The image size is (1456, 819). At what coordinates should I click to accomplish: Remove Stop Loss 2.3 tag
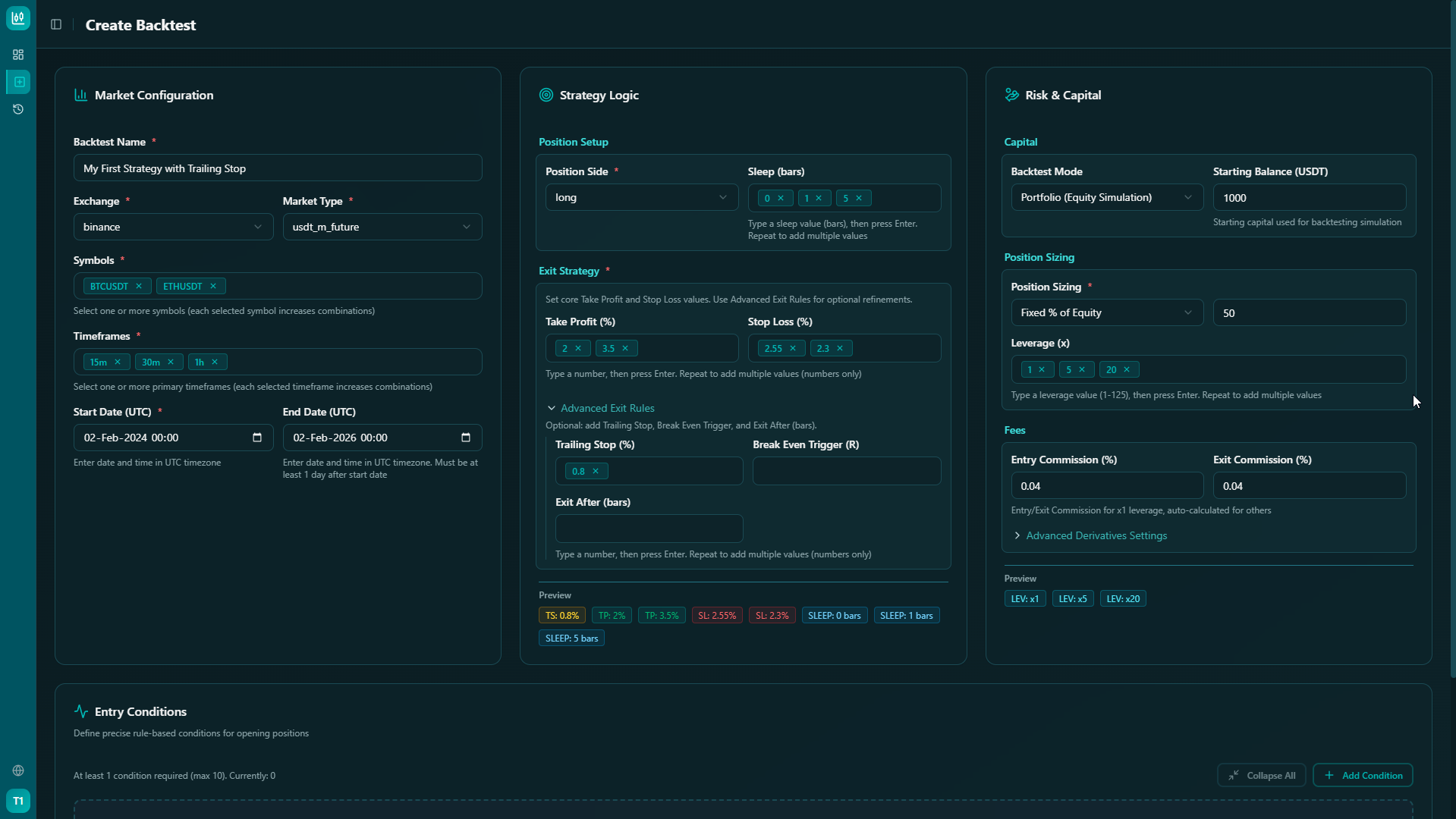click(x=840, y=349)
